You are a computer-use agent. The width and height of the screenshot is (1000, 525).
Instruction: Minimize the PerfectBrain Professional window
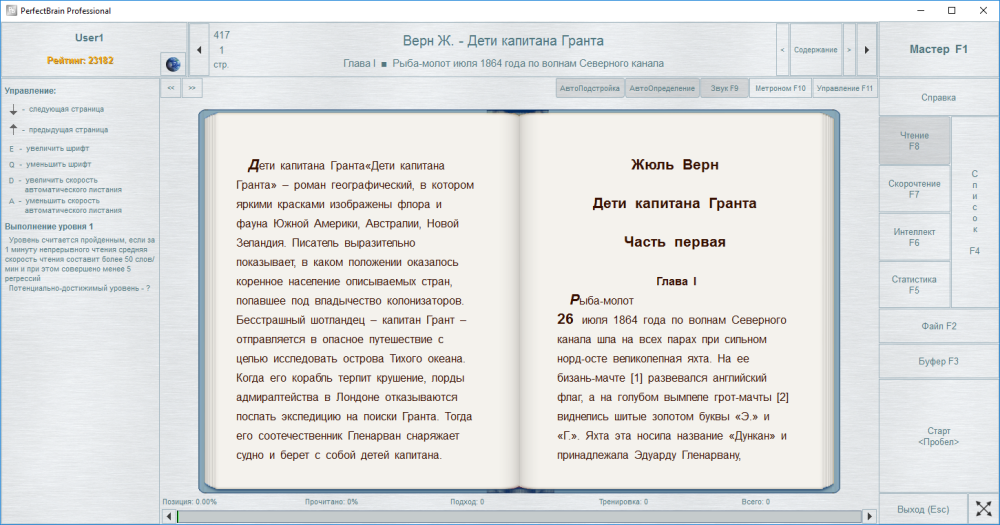[921, 10]
